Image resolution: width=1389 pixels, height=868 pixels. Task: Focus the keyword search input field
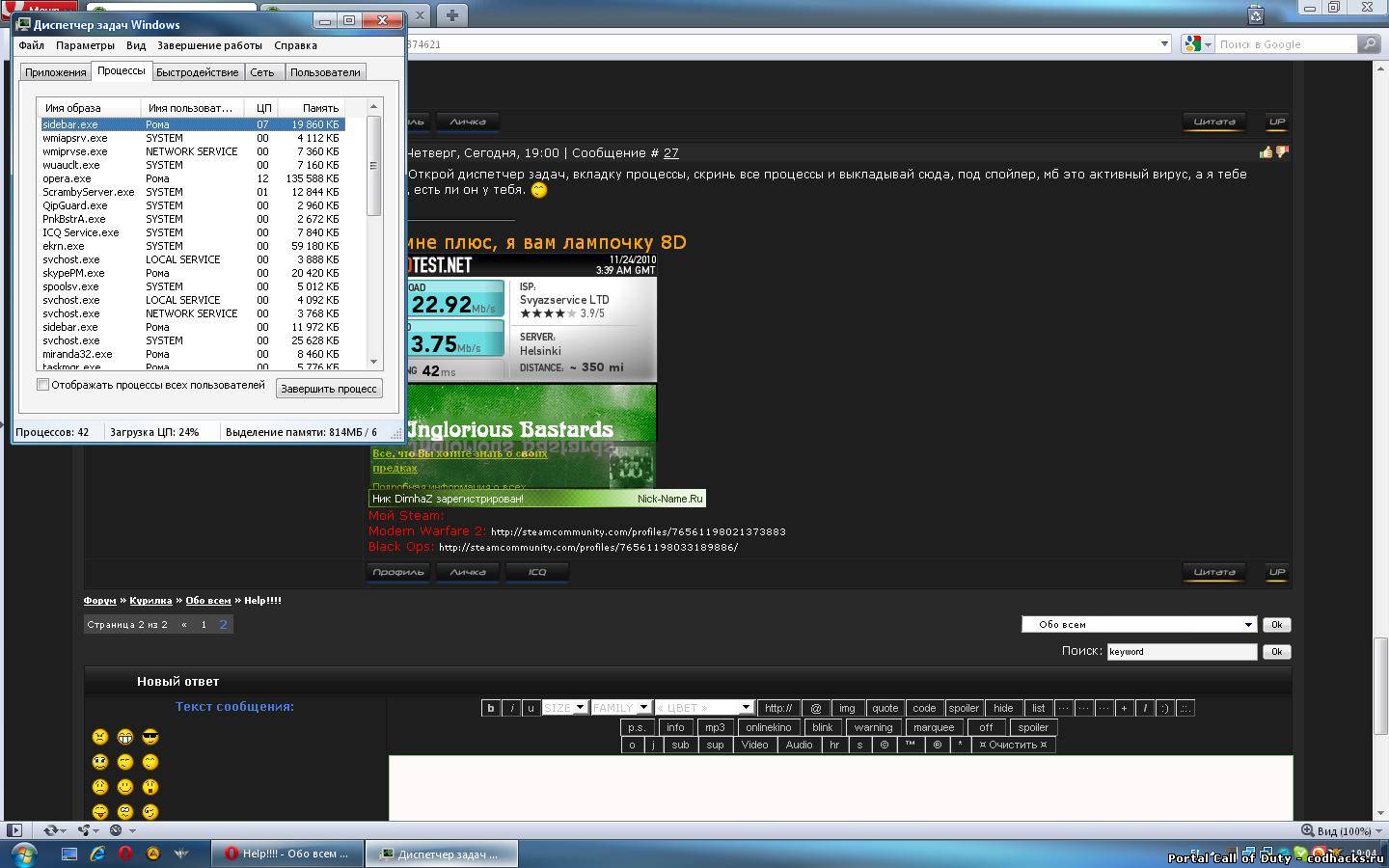1182,651
